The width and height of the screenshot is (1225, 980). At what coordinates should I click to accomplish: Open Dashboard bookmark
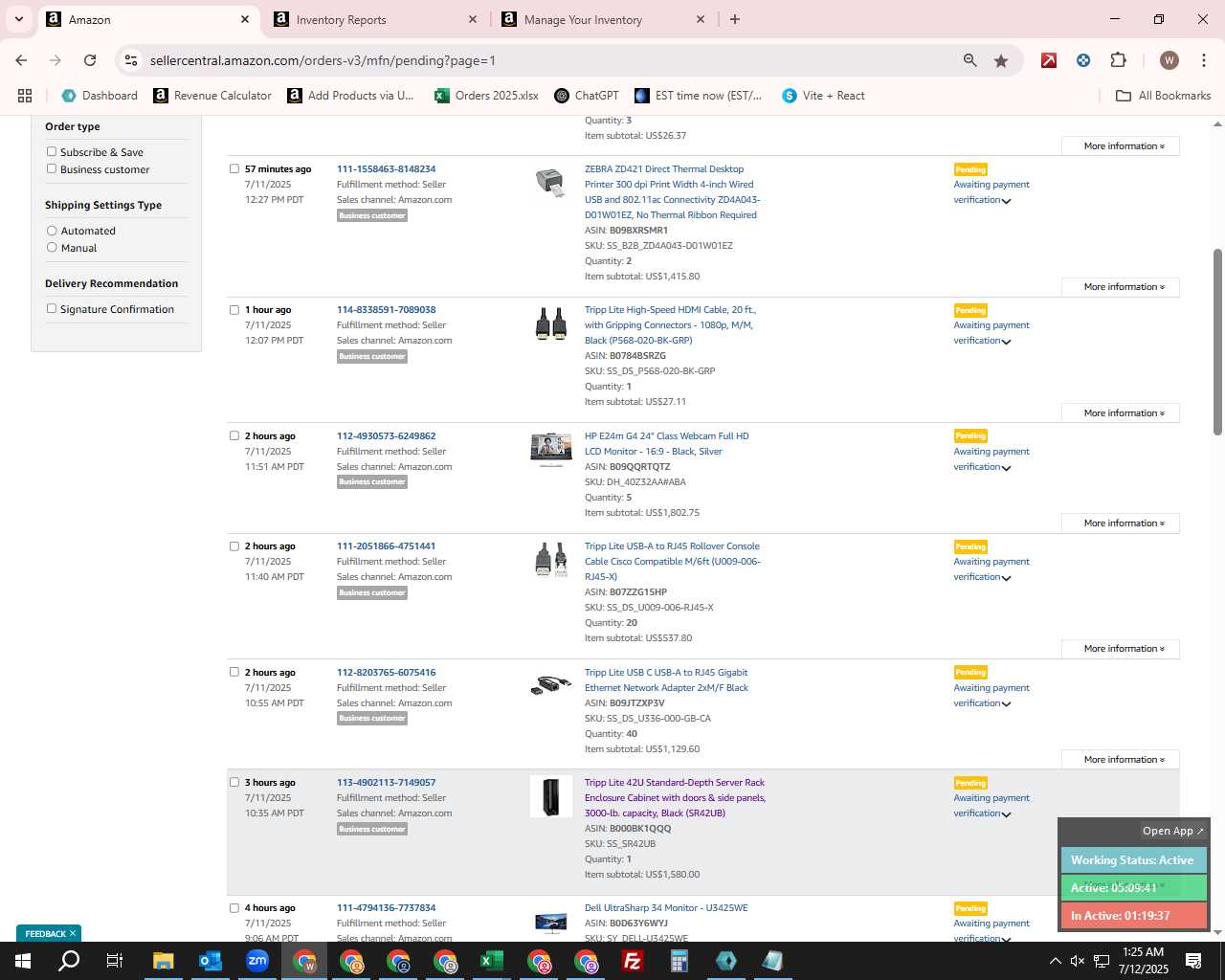(x=100, y=96)
